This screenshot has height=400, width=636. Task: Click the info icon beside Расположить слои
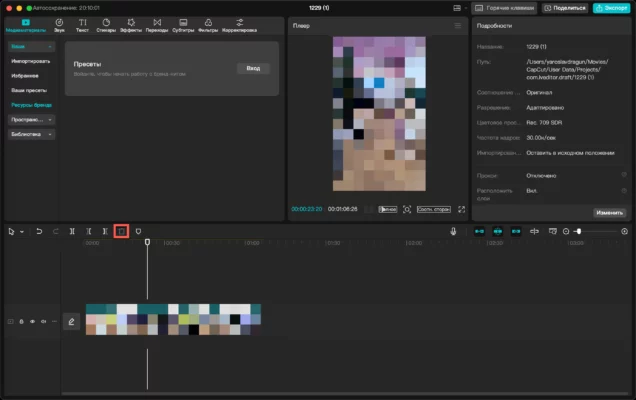624,190
